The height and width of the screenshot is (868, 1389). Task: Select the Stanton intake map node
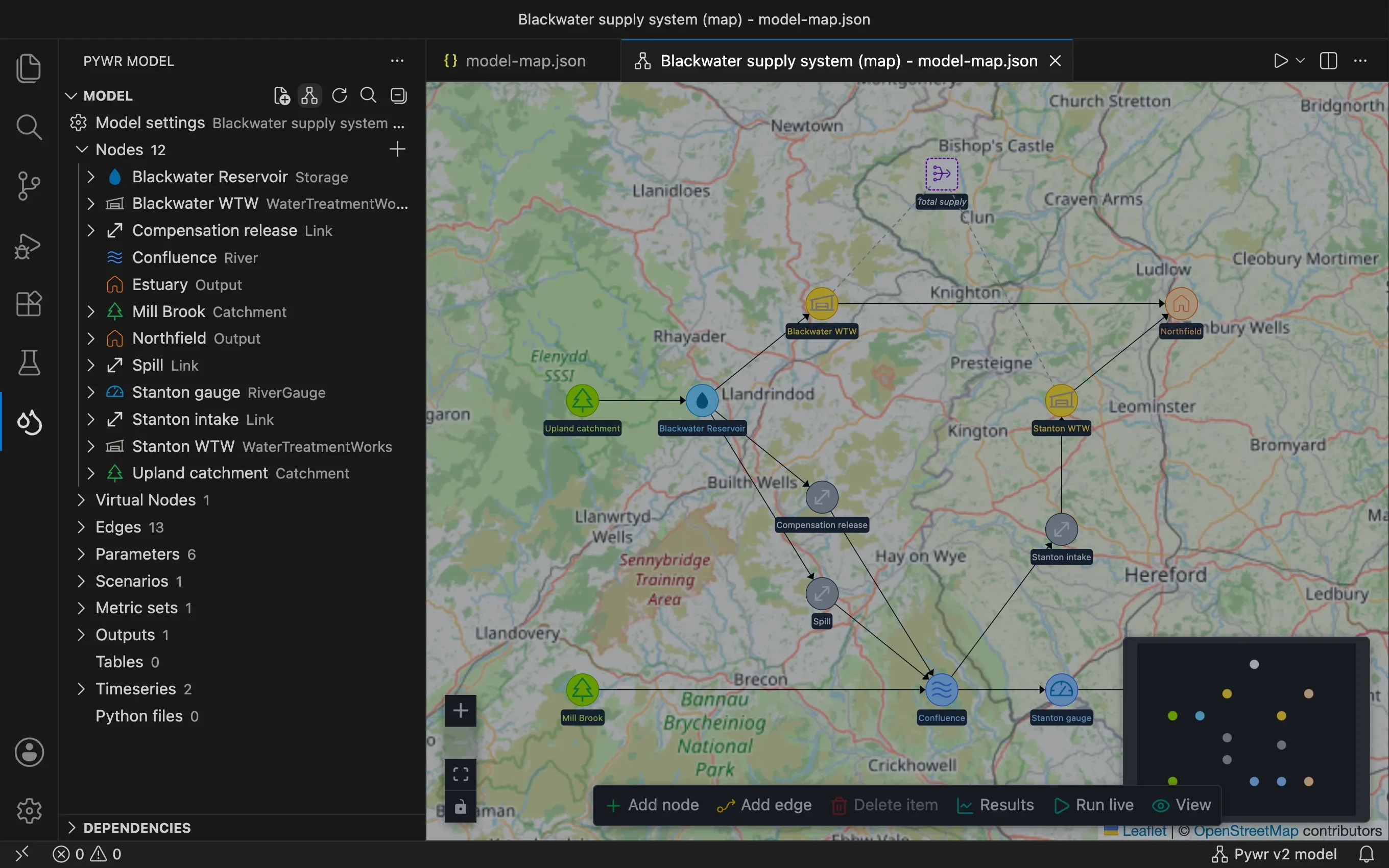click(x=1061, y=529)
